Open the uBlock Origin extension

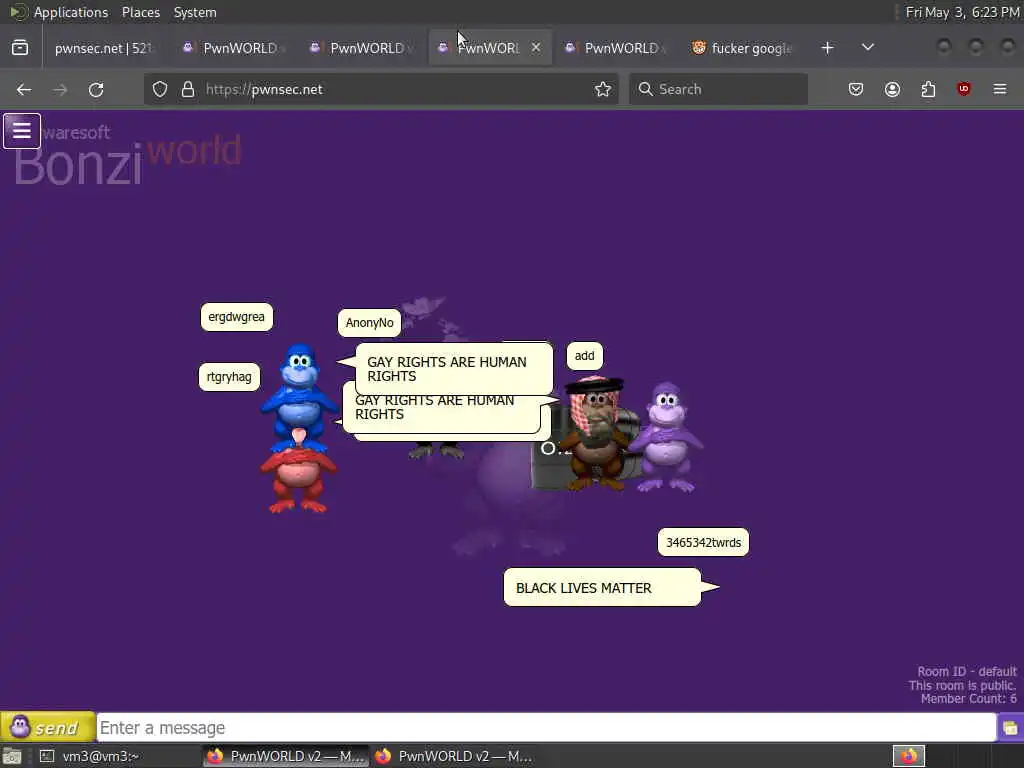pyautogui.click(x=964, y=89)
